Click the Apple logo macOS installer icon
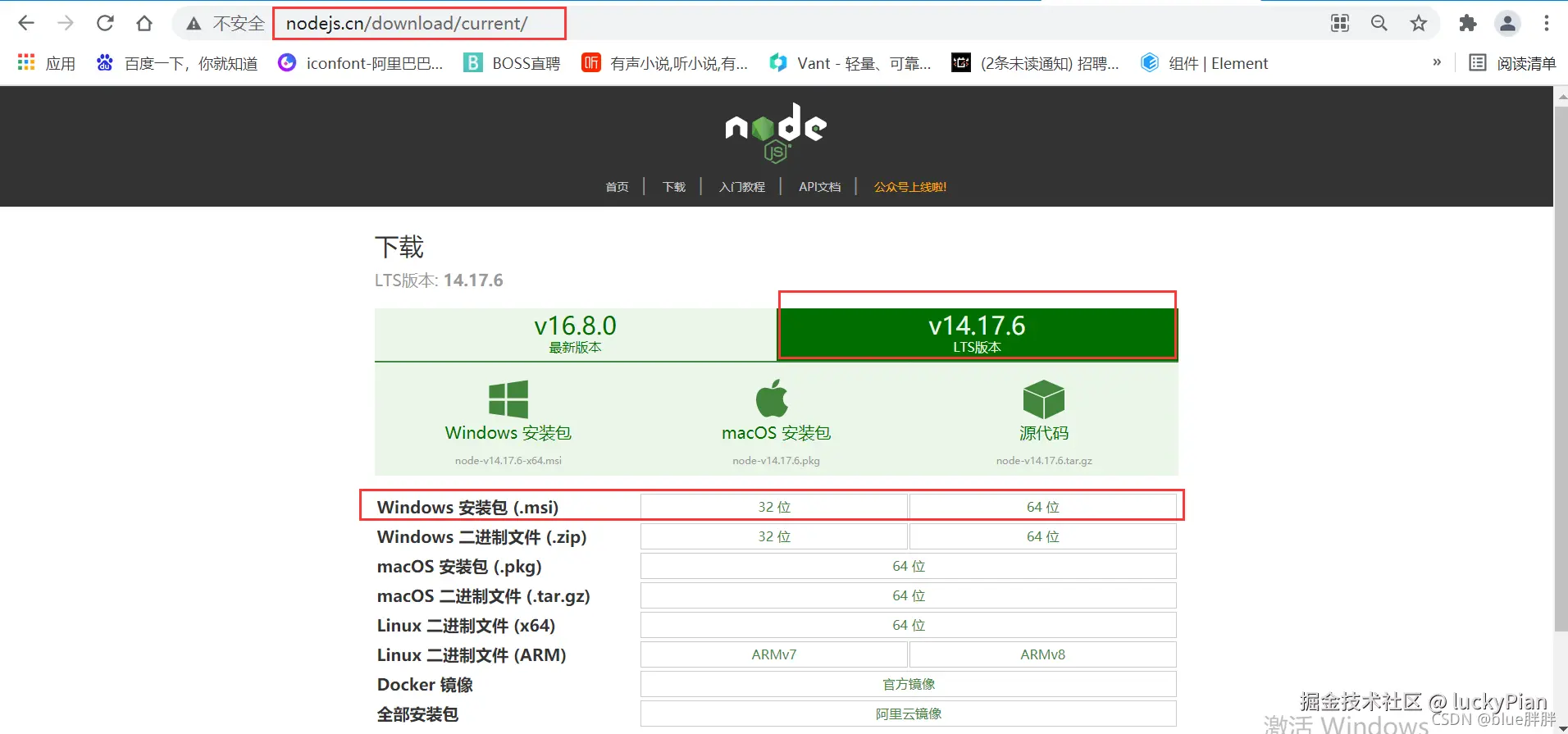Screen dimensions: 1568x734 pyautogui.click(x=773, y=399)
